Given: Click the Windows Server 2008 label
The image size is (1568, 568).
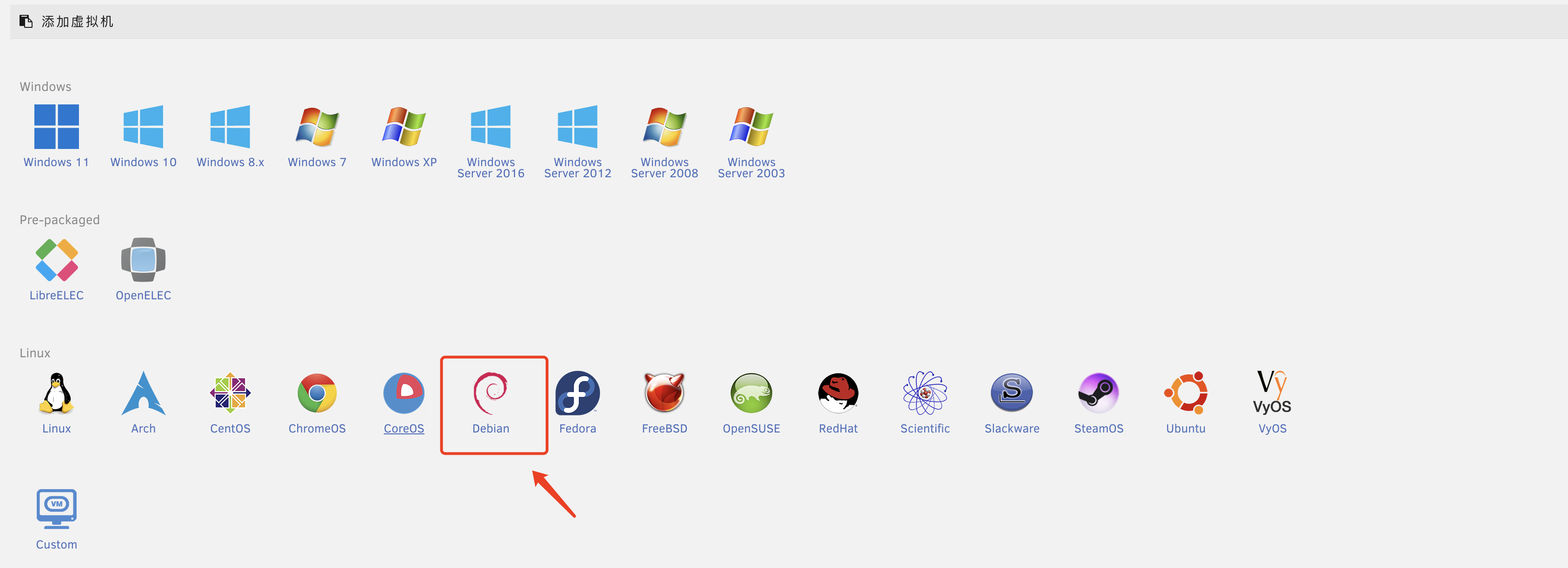Looking at the screenshot, I should [x=665, y=168].
